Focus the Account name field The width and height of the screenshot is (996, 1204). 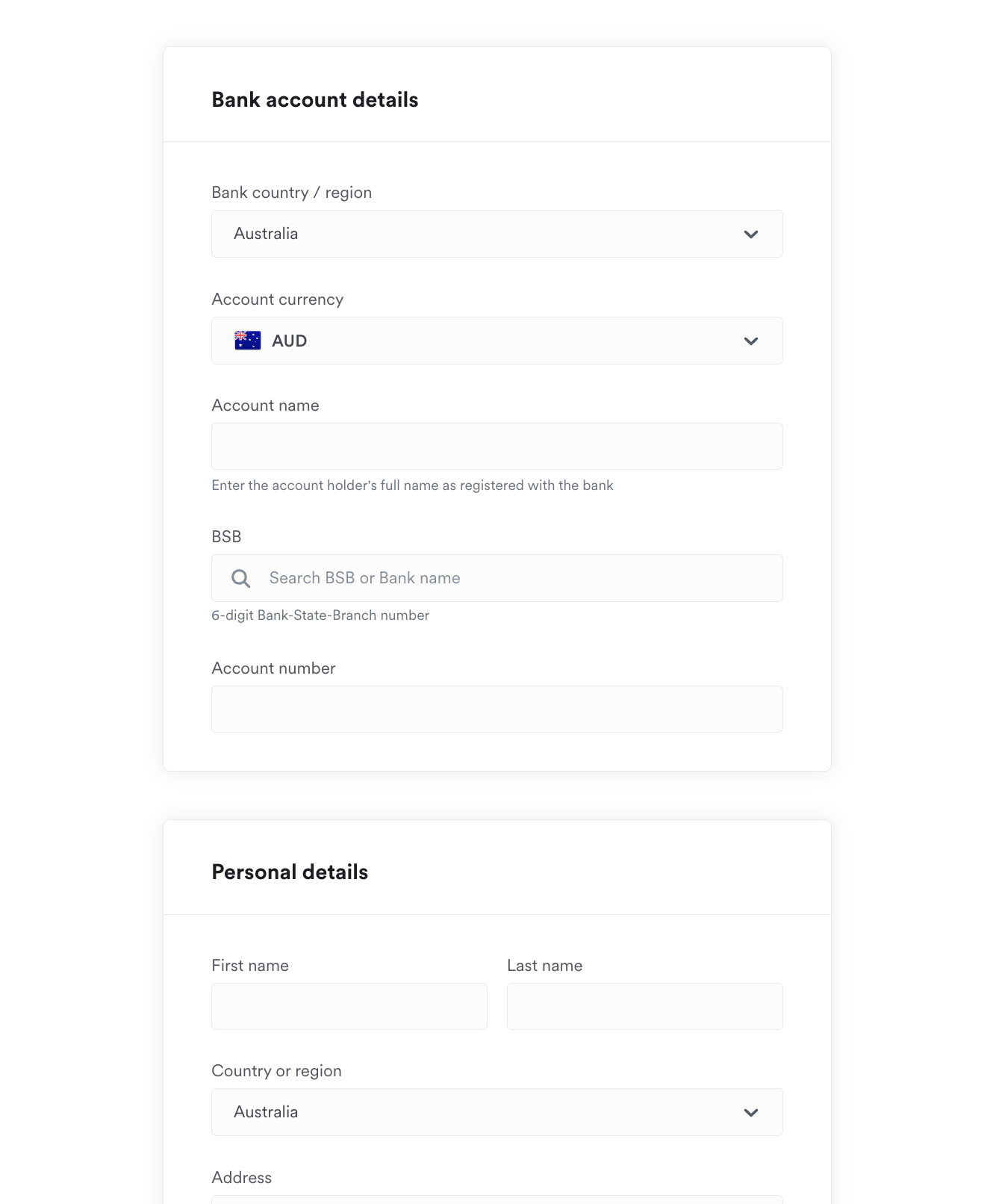tap(497, 447)
